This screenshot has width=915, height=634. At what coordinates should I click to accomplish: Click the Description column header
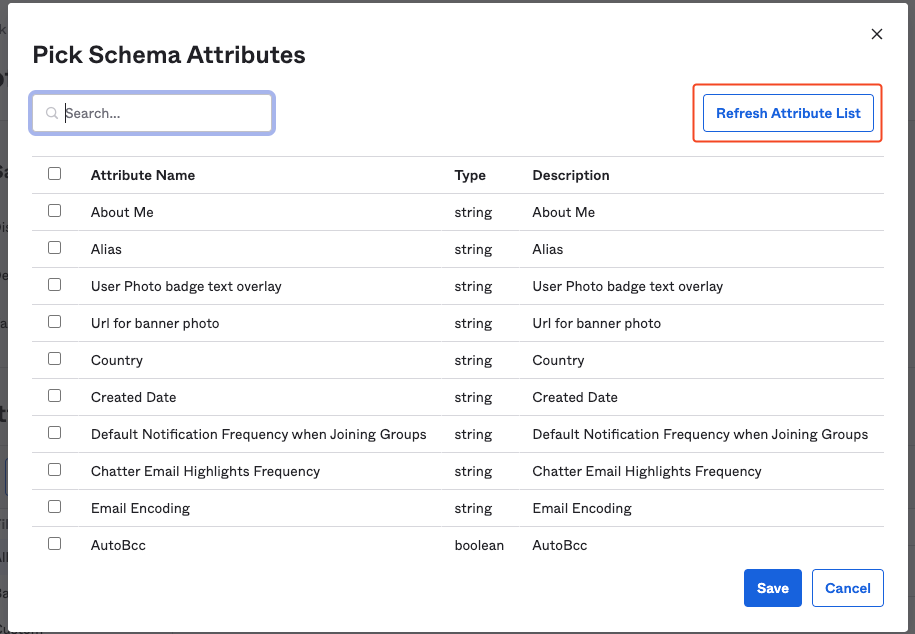click(x=571, y=175)
